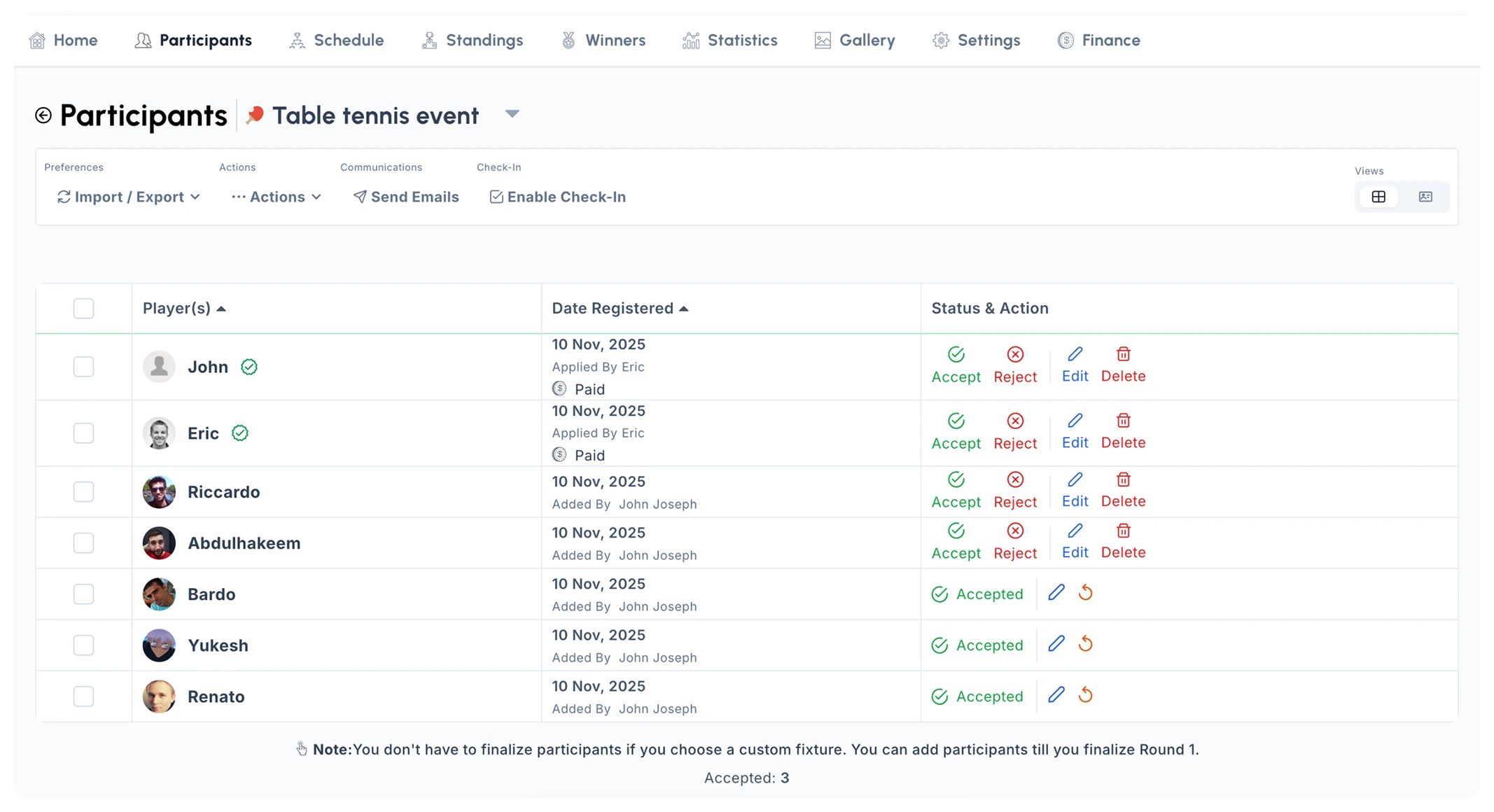
Task: Revert Bardo's accepted status
Action: click(x=1085, y=593)
